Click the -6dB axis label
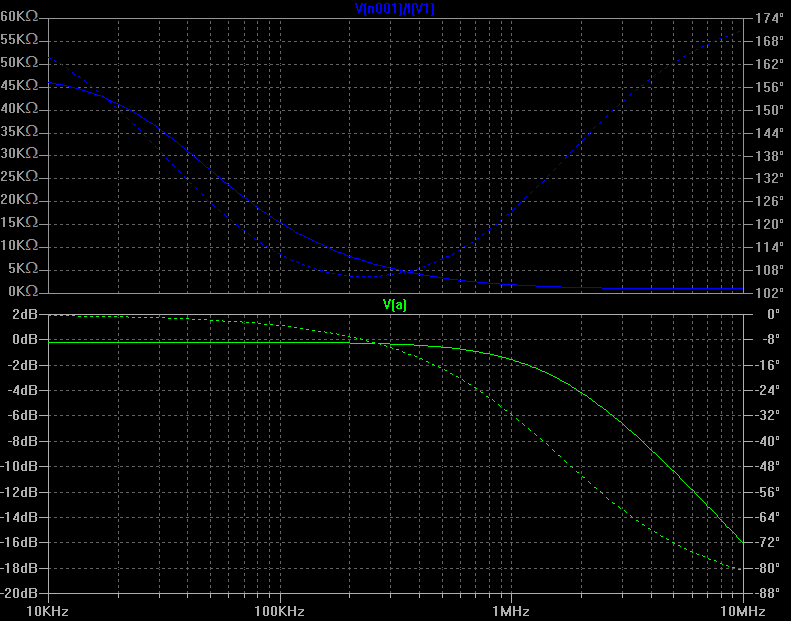Image resolution: width=791 pixels, height=621 pixels. coord(23,415)
